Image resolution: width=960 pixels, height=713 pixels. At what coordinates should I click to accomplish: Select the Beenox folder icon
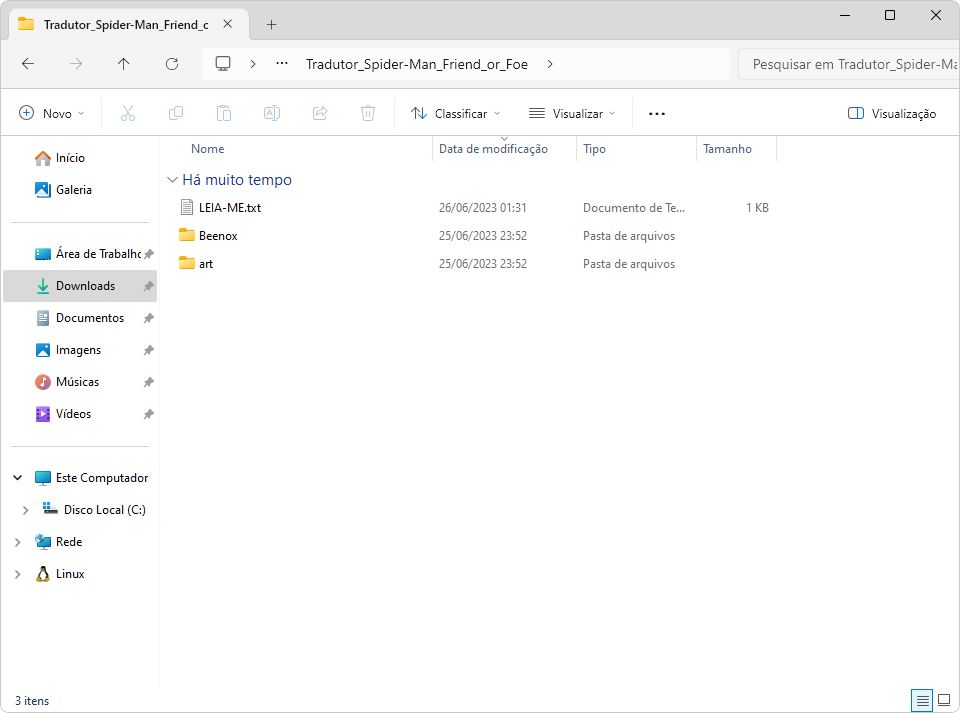[187, 235]
